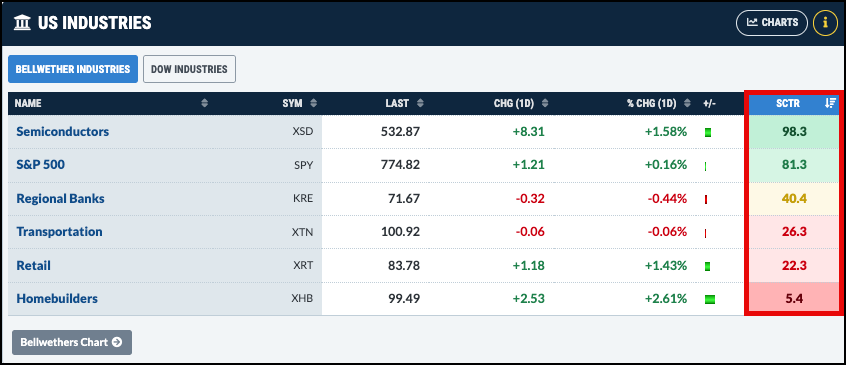Toggle SCTR descending sort icon
Image resolution: width=846 pixels, height=365 pixels.
coord(830,104)
